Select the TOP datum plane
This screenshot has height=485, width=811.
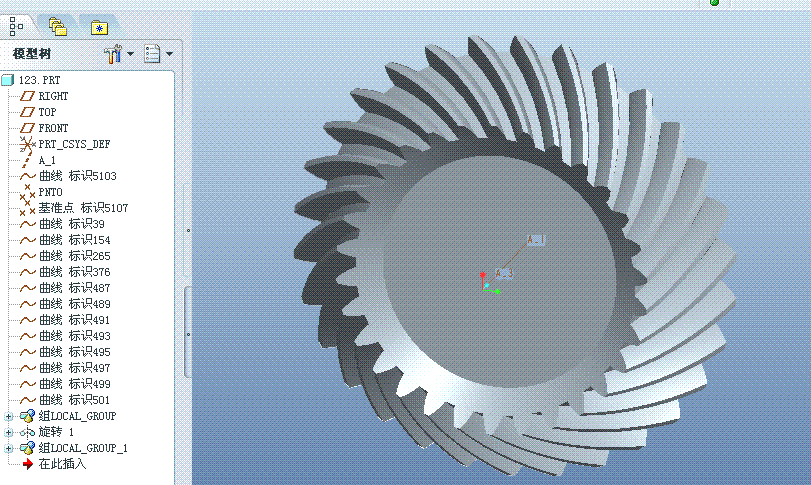click(47, 112)
